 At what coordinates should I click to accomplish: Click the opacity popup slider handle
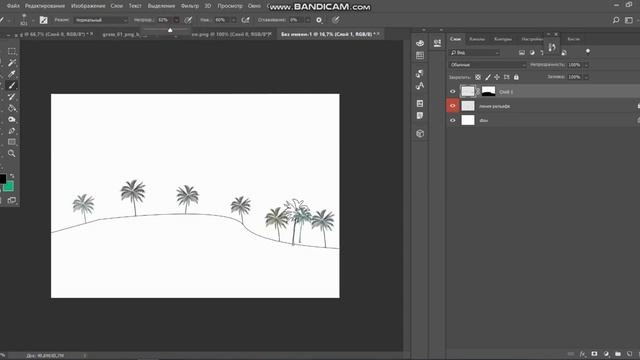[x=170, y=30]
